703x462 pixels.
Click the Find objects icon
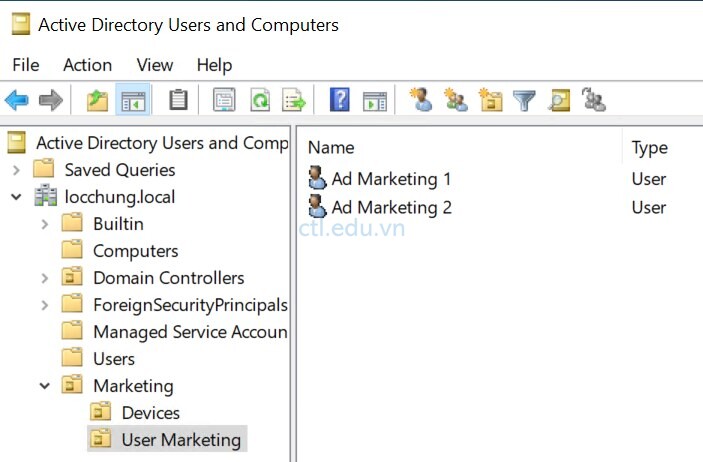point(559,100)
